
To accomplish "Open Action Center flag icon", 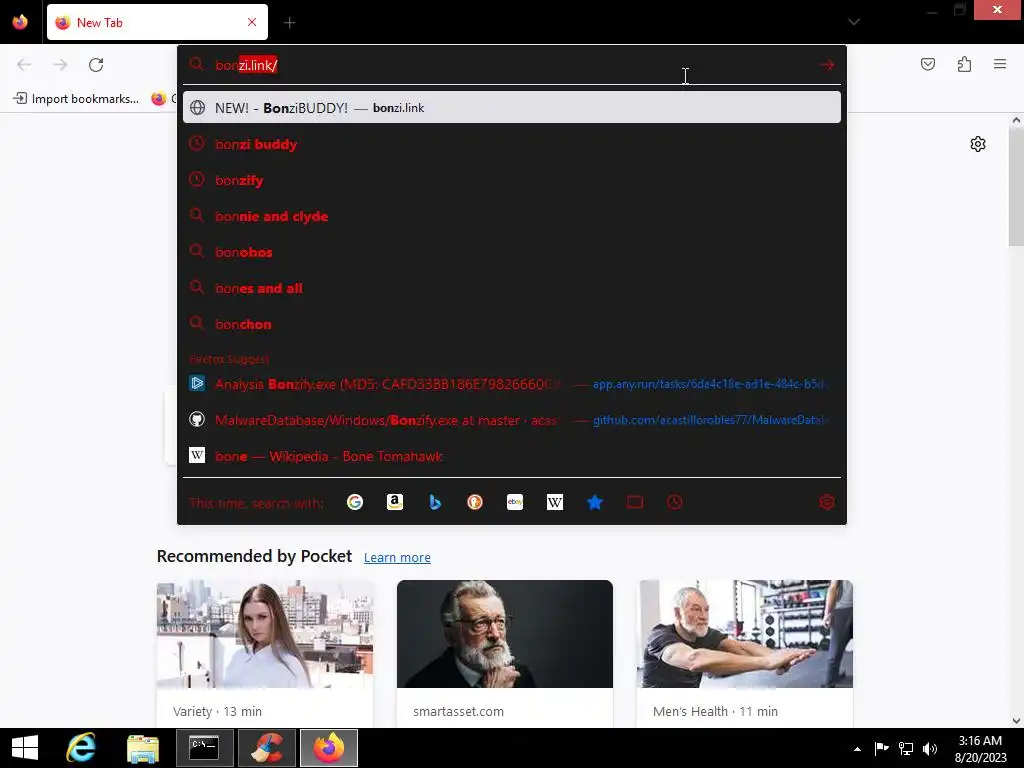I will pos(881,748).
